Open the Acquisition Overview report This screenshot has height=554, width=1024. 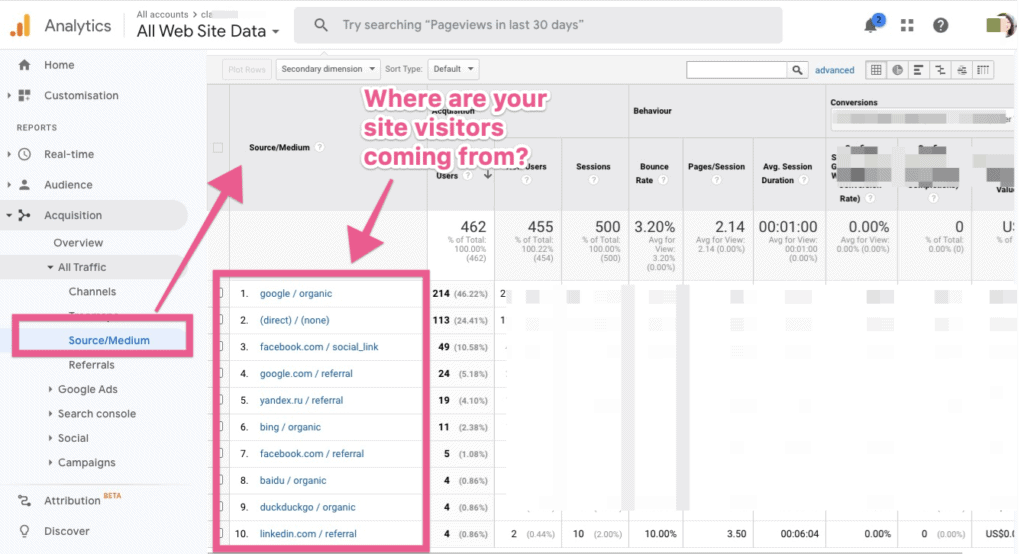pyautogui.click(x=78, y=242)
